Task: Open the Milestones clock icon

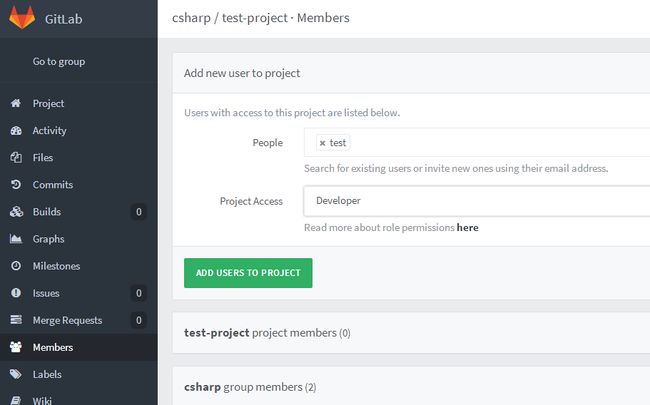Action: 16,266
